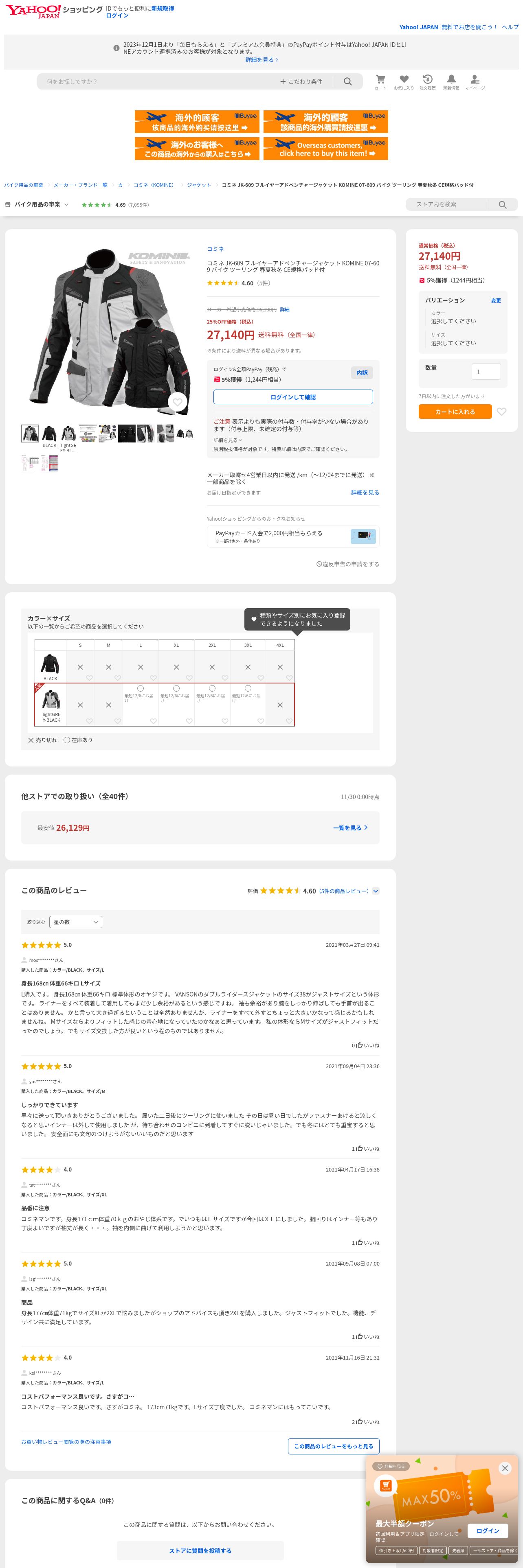Like the 2XL review titled 商品
523x1568 pixels.
point(359,1337)
